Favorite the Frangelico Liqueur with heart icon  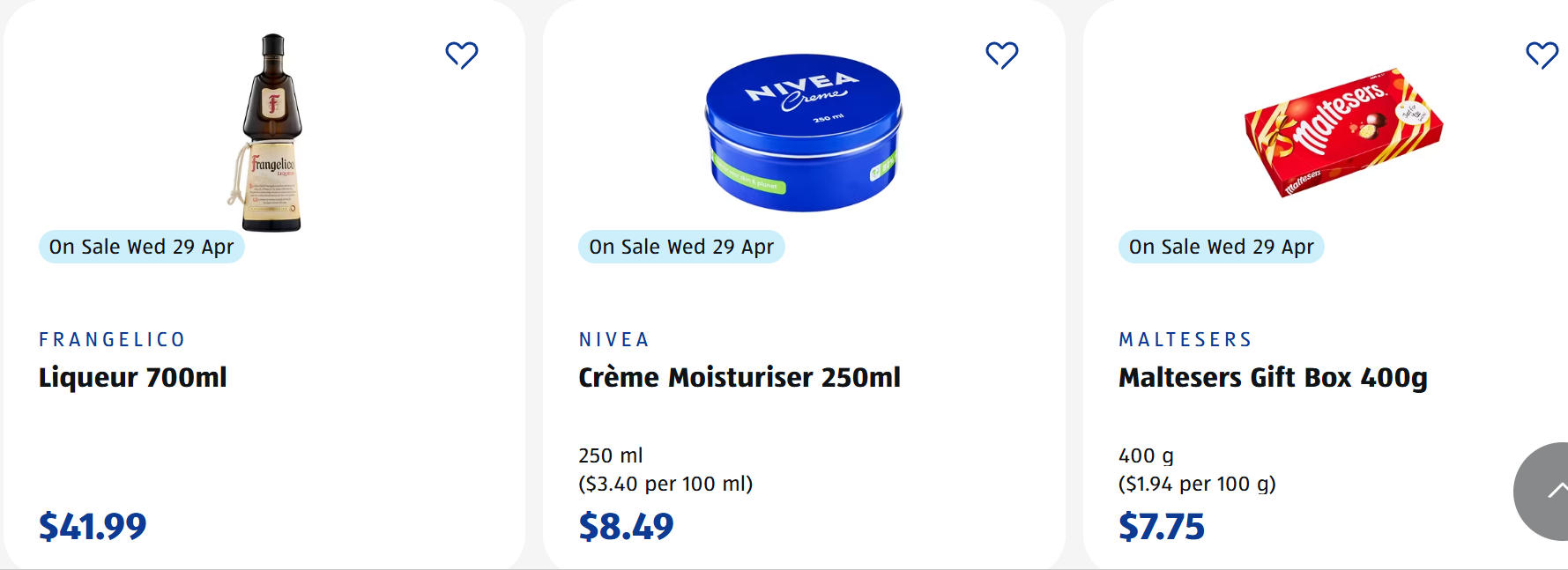461,56
